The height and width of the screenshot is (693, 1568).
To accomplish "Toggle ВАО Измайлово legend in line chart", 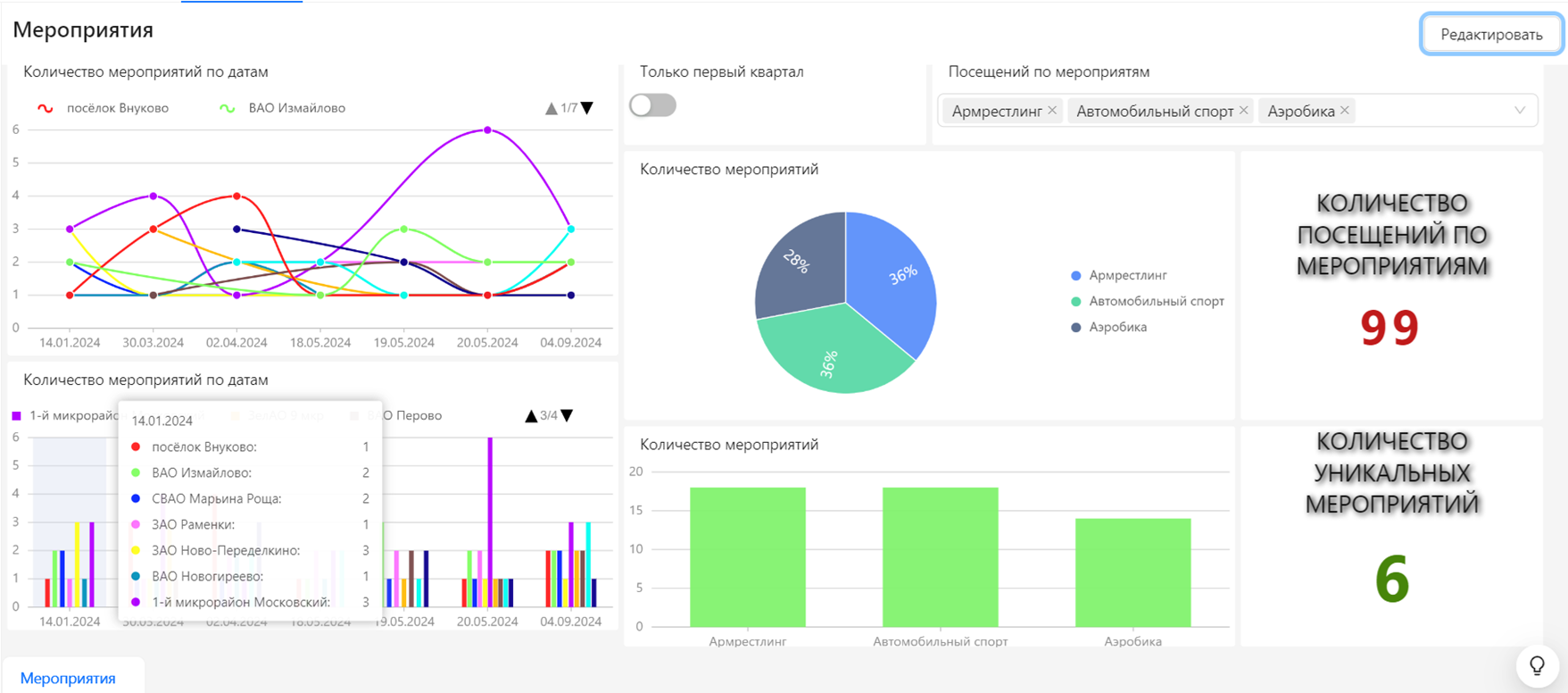I will 283,108.
